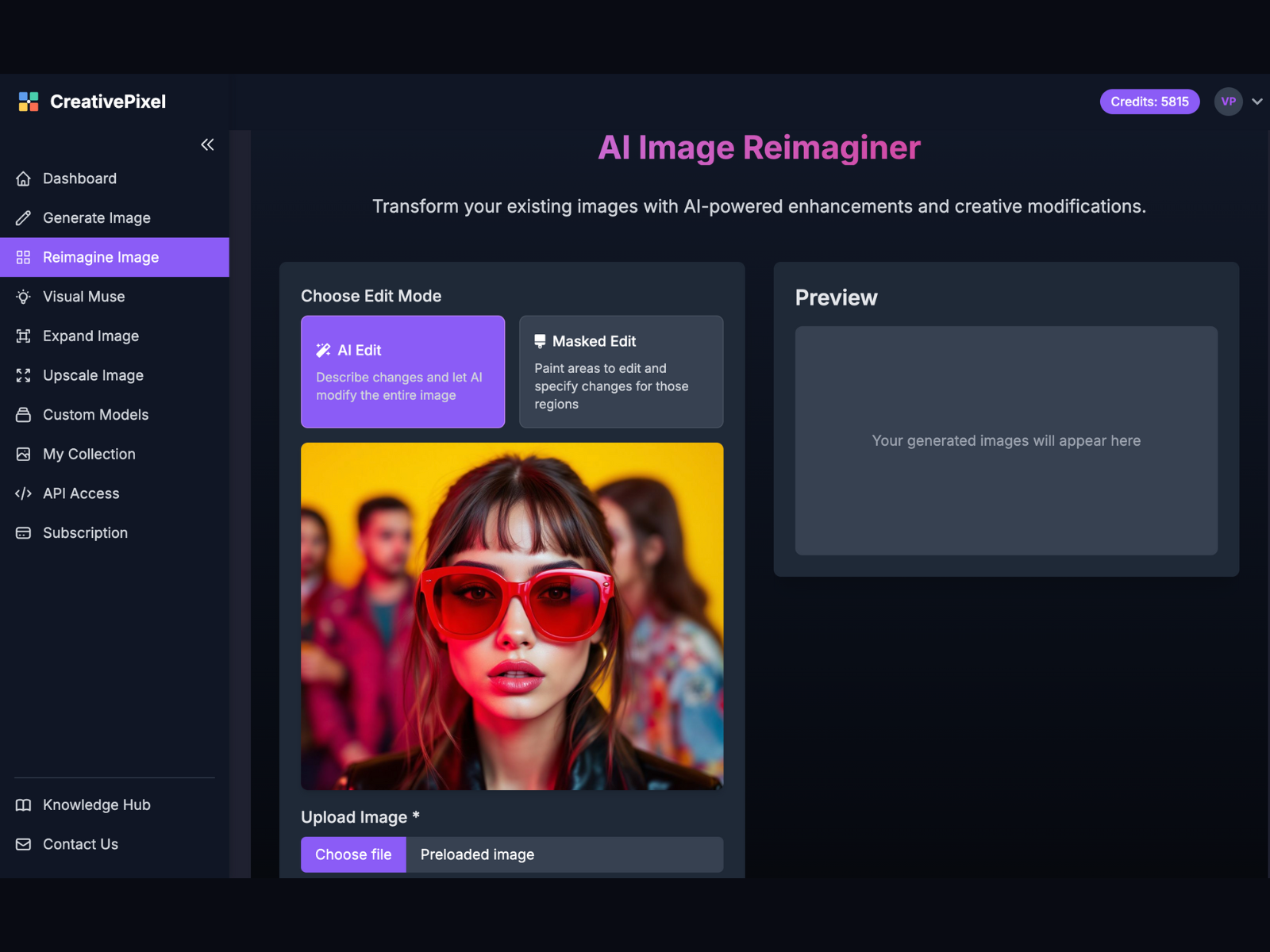
Task: Click the Choose Edit Mode label
Action: click(371, 296)
